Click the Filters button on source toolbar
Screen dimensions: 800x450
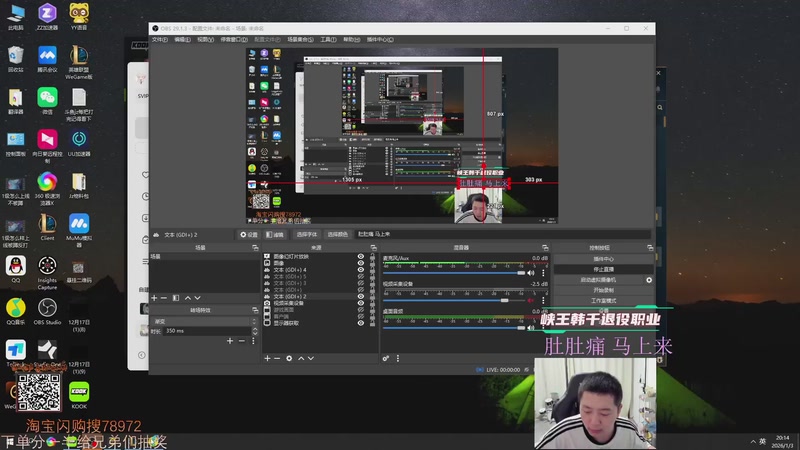tap(275, 235)
